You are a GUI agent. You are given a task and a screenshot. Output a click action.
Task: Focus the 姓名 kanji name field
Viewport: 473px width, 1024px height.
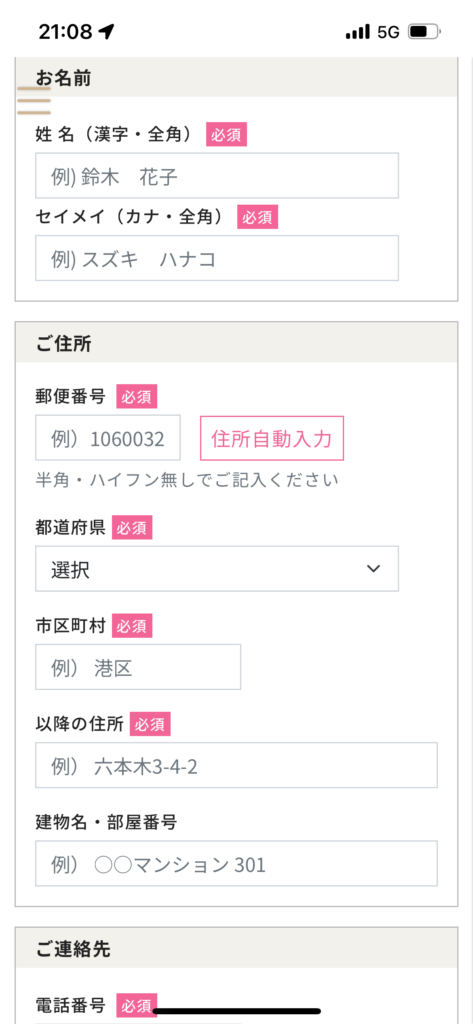pyautogui.click(x=217, y=176)
